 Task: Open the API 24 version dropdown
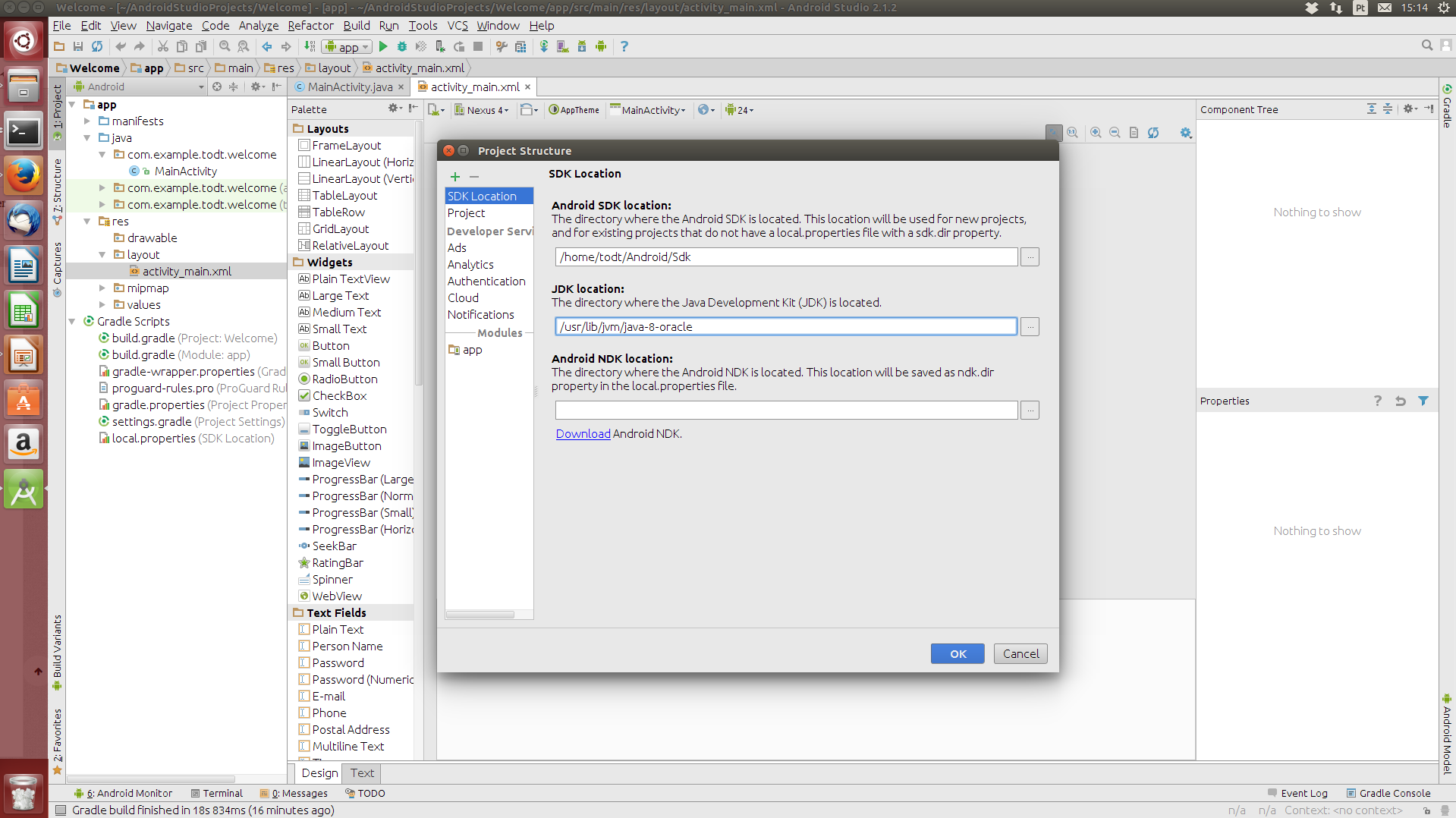[739, 110]
